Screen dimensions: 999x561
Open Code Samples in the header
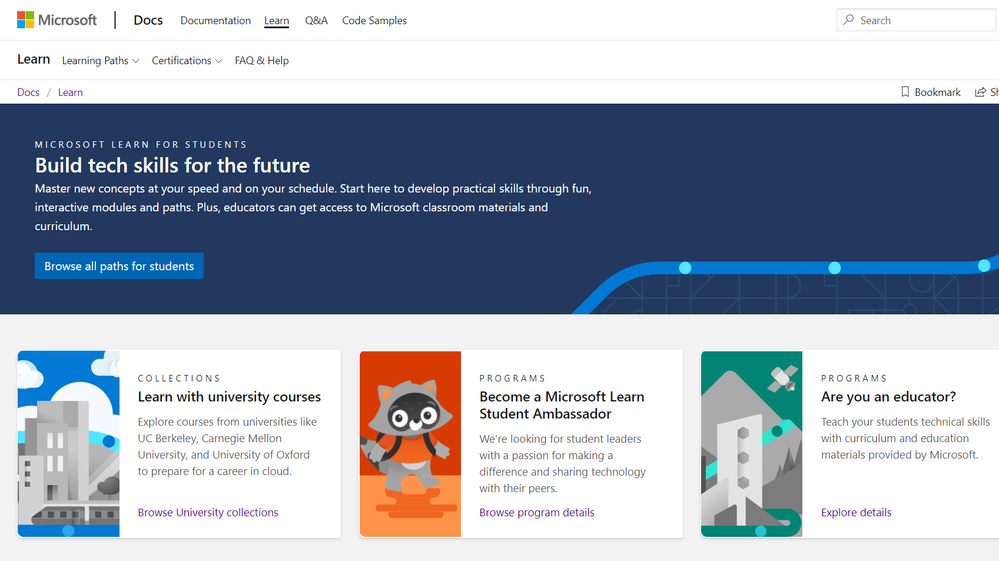(374, 20)
